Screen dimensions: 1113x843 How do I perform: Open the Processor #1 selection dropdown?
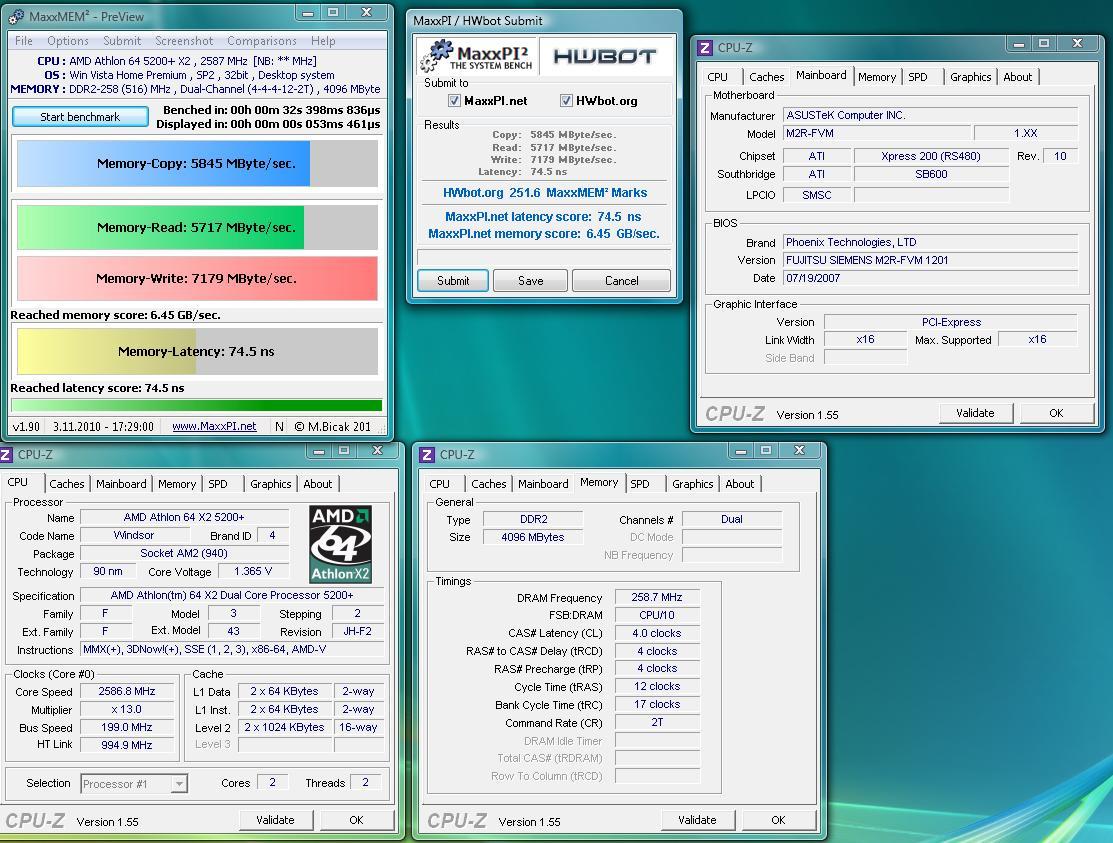(x=134, y=783)
